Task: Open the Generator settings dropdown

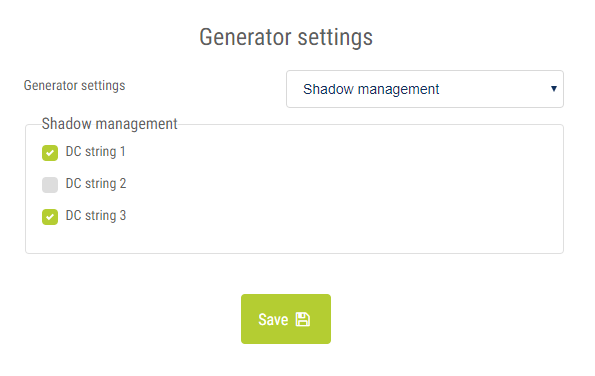Action: [x=425, y=89]
